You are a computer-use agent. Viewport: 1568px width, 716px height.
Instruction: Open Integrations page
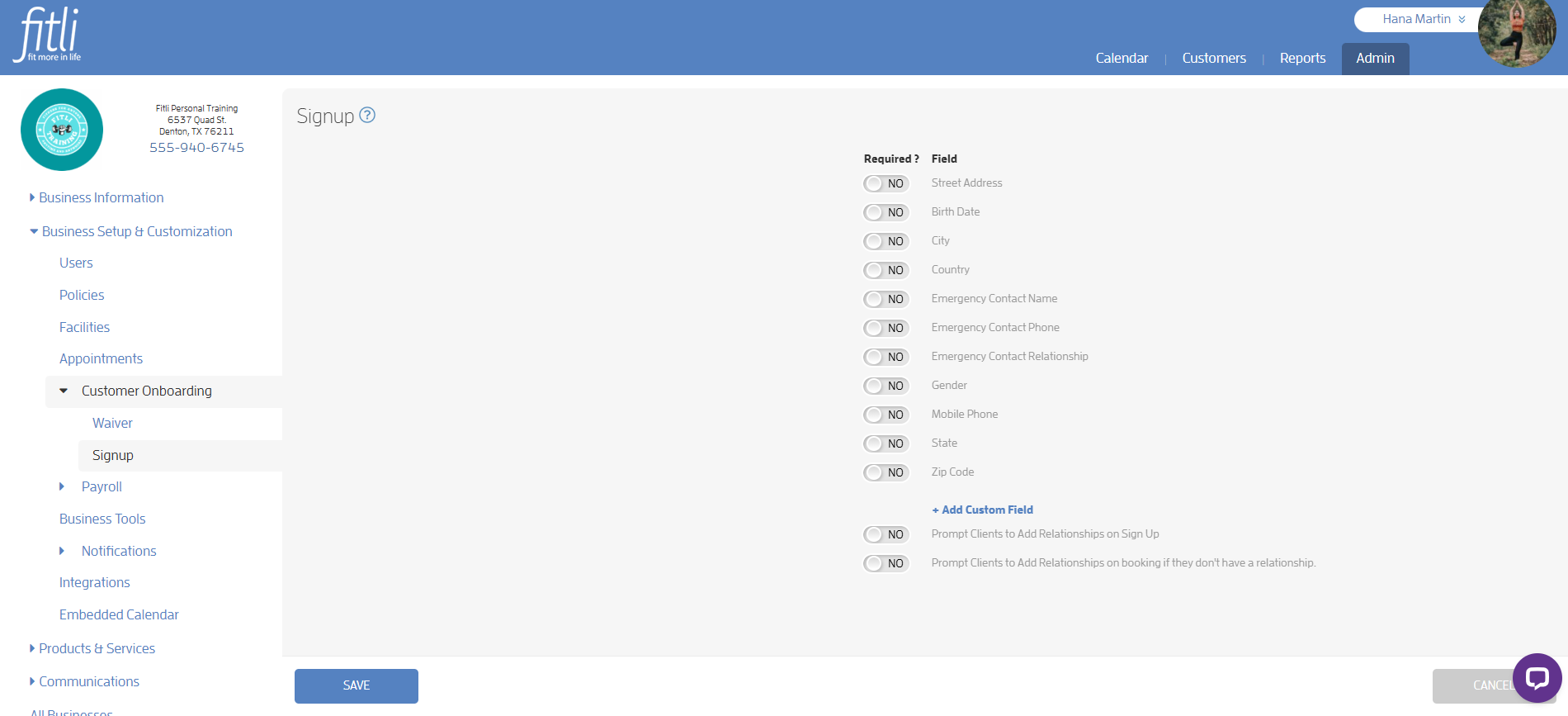tap(95, 582)
